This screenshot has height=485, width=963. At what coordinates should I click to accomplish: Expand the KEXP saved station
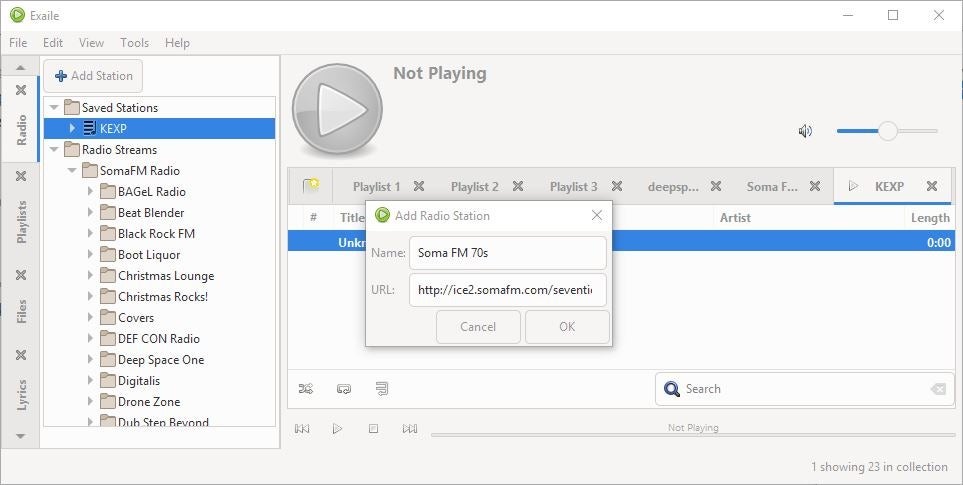(x=72, y=128)
